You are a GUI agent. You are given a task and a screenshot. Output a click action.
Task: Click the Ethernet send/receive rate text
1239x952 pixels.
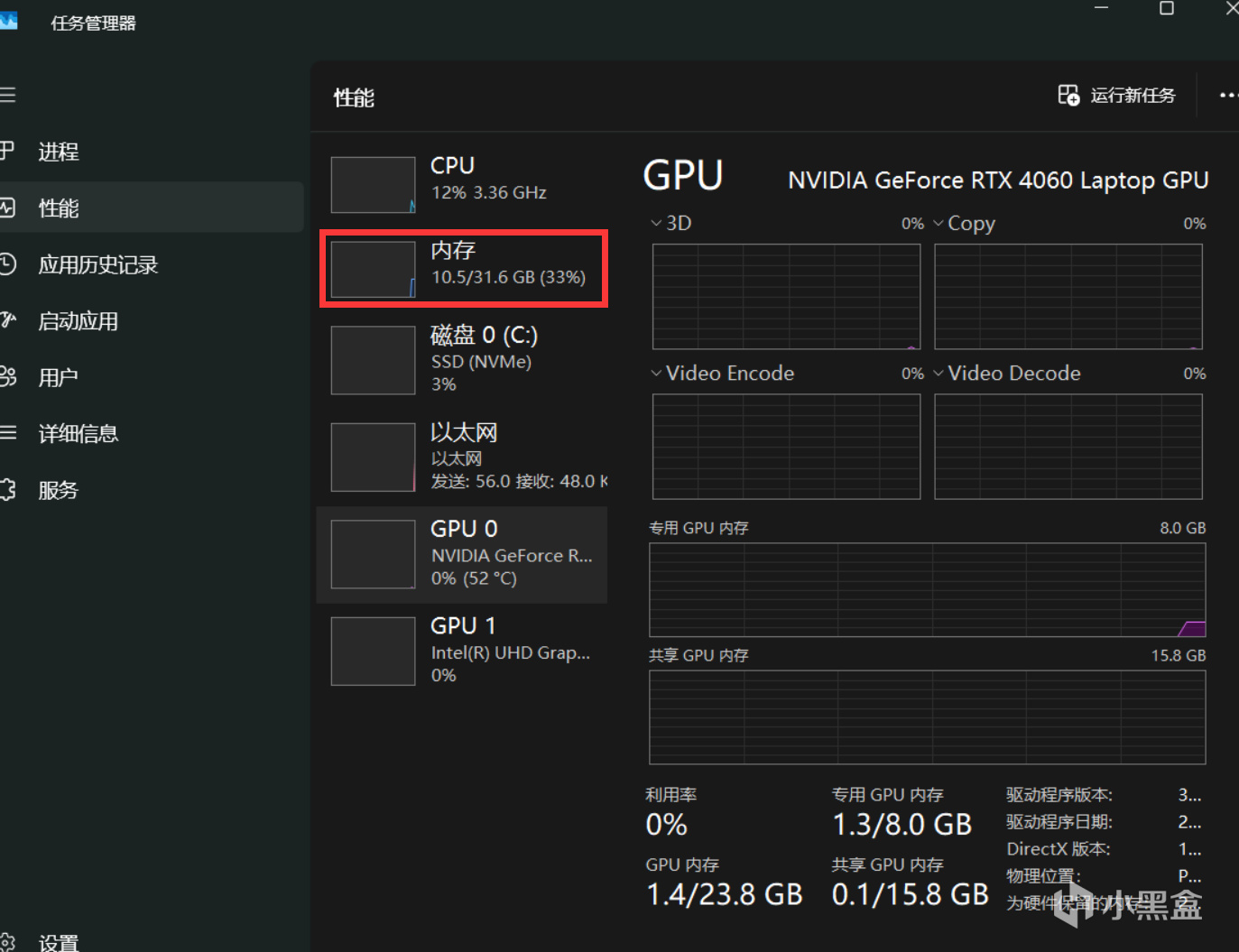click(519, 481)
